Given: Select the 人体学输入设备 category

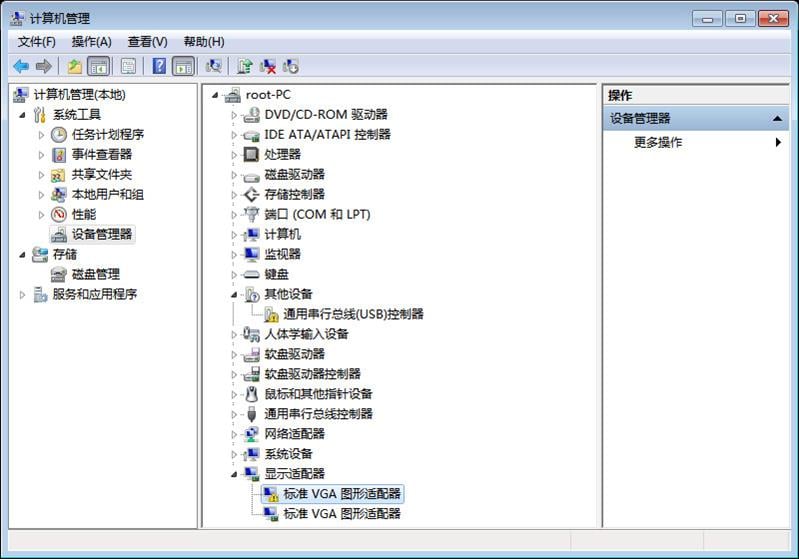Looking at the screenshot, I should 306,334.
